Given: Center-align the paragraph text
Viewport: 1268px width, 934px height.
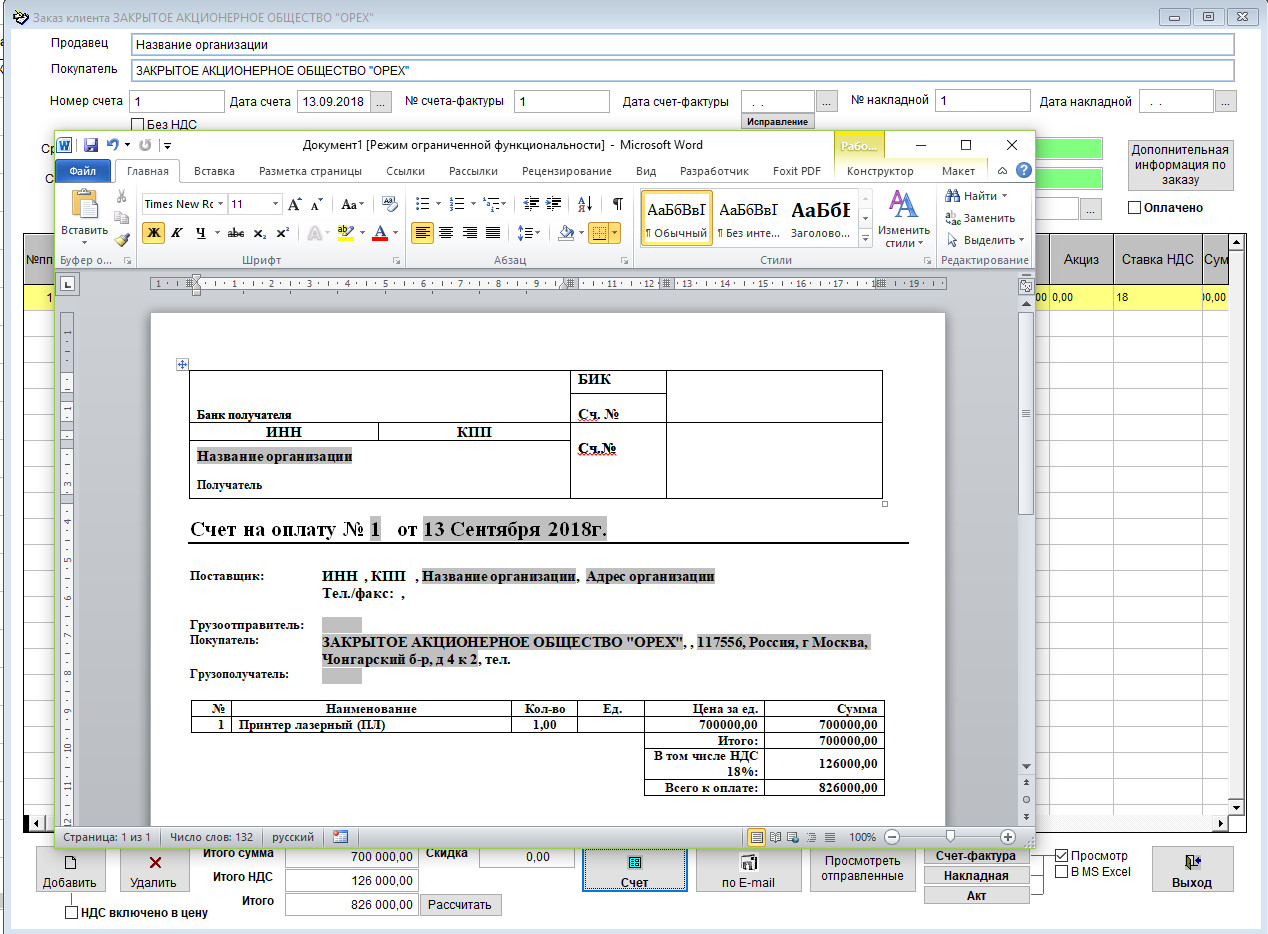Looking at the screenshot, I should 446,233.
